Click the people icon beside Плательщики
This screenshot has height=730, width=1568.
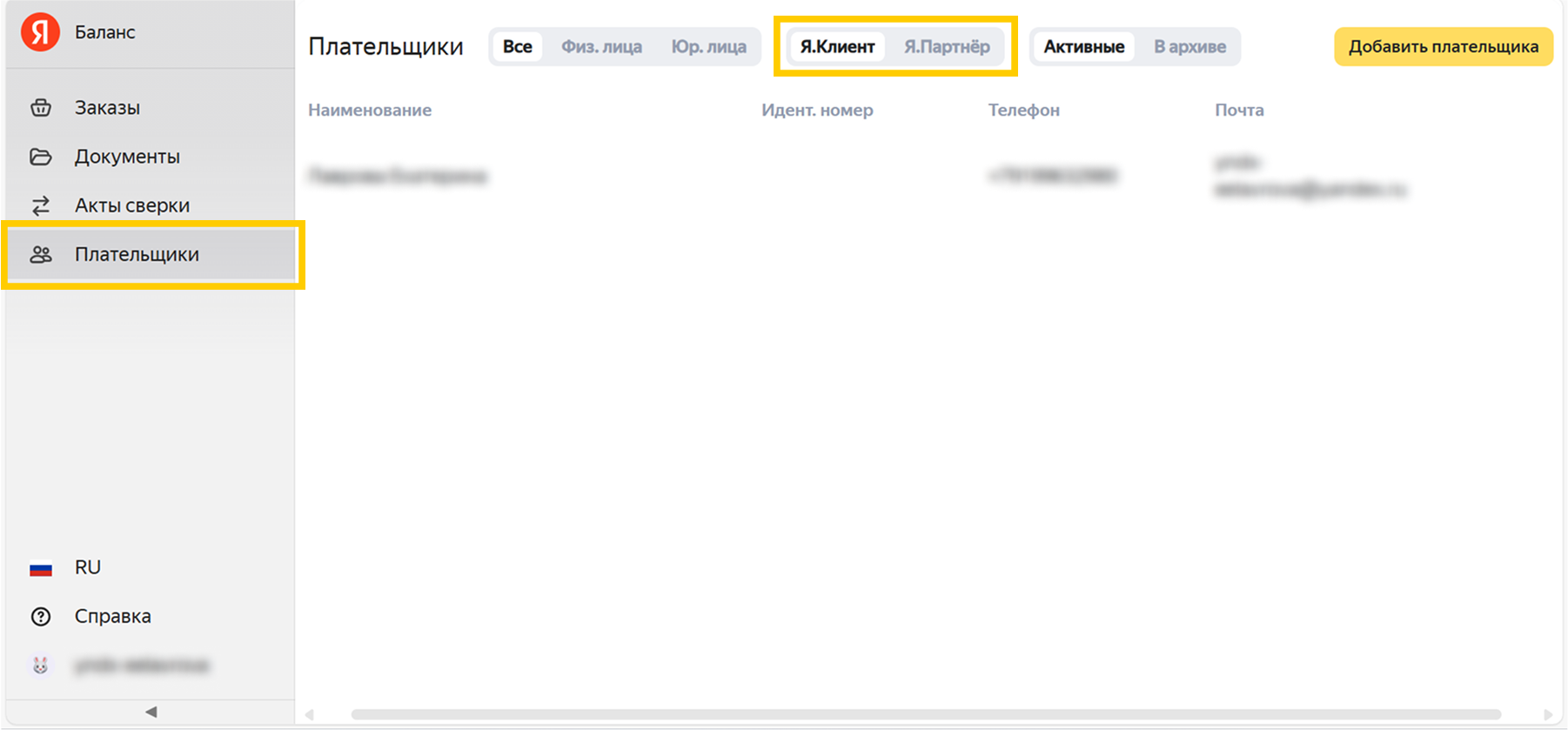[41, 255]
